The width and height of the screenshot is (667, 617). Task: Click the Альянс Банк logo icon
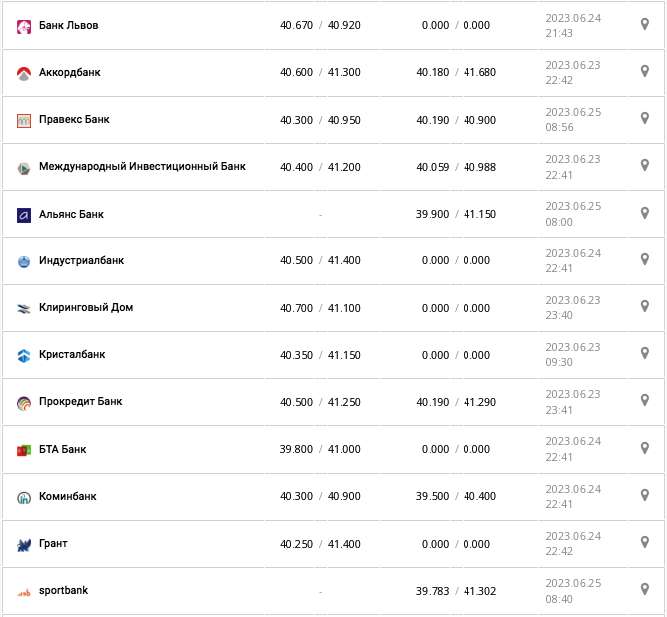click(x=25, y=215)
